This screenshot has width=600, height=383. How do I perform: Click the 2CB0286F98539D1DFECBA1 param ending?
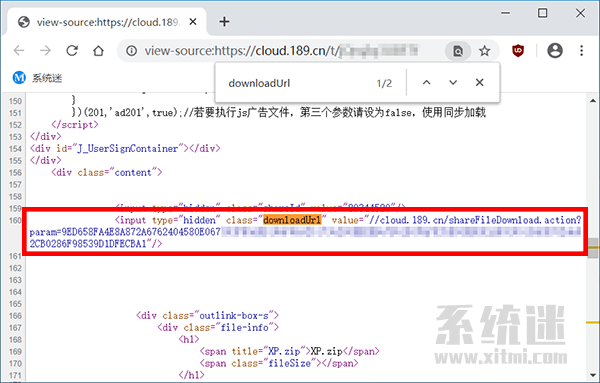coord(88,244)
